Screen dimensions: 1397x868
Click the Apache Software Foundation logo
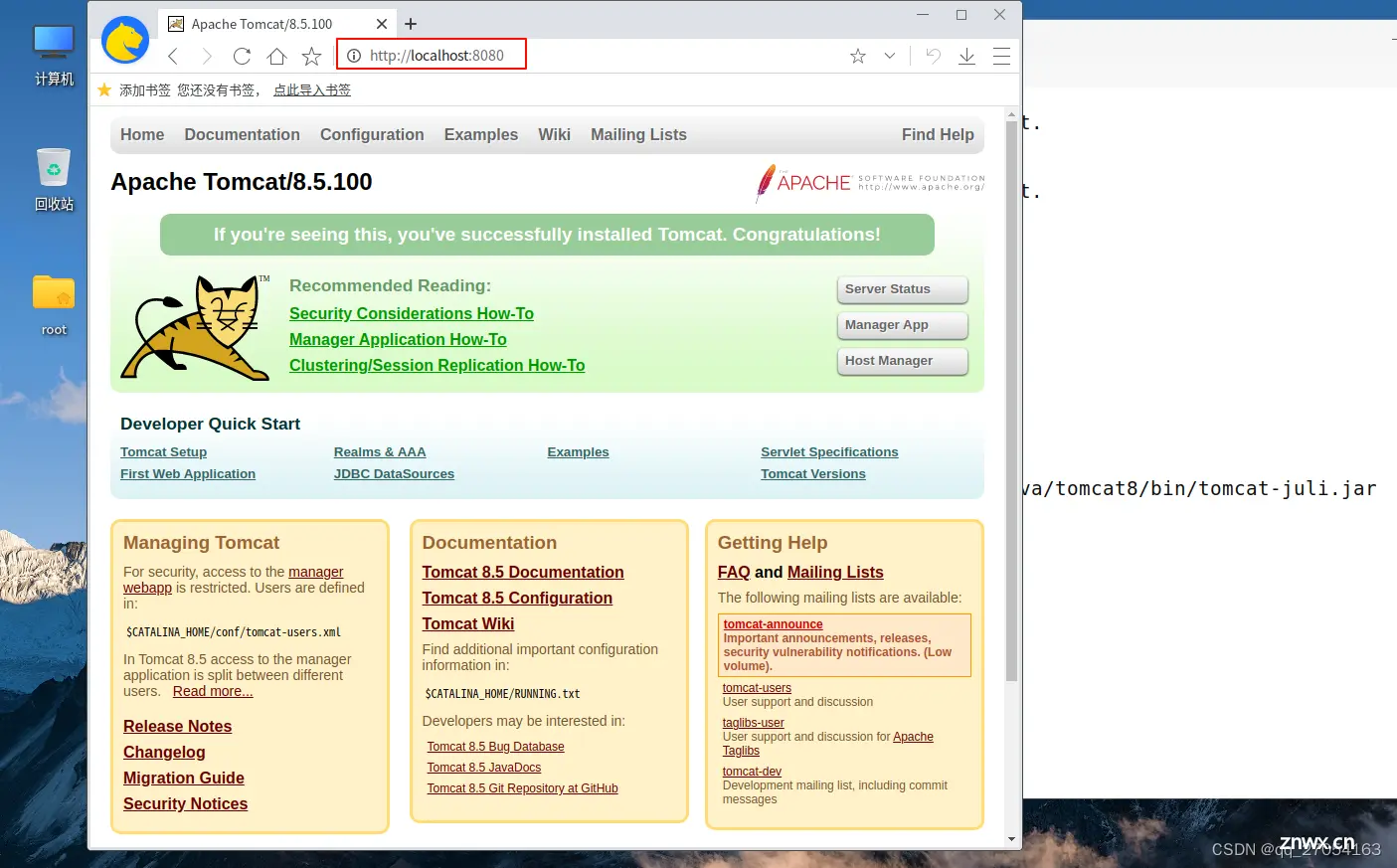(870, 183)
